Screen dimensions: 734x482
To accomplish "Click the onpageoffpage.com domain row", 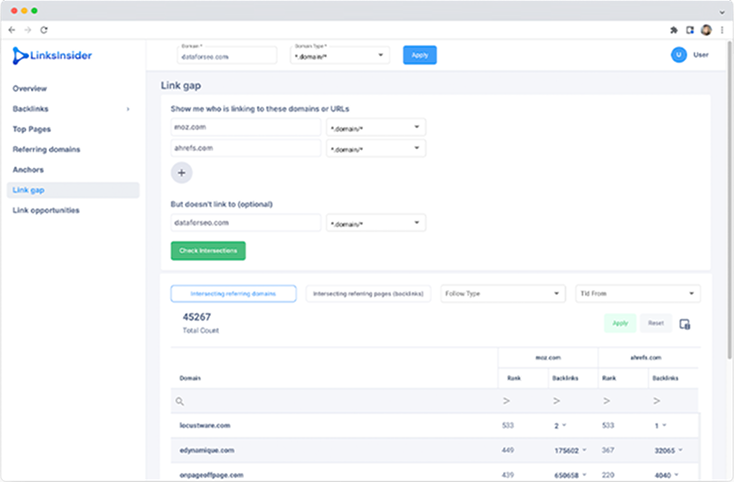I will (x=434, y=473).
